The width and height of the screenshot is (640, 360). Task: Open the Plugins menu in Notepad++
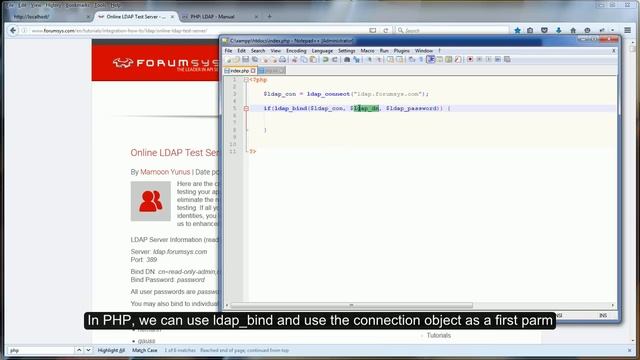point(401,51)
